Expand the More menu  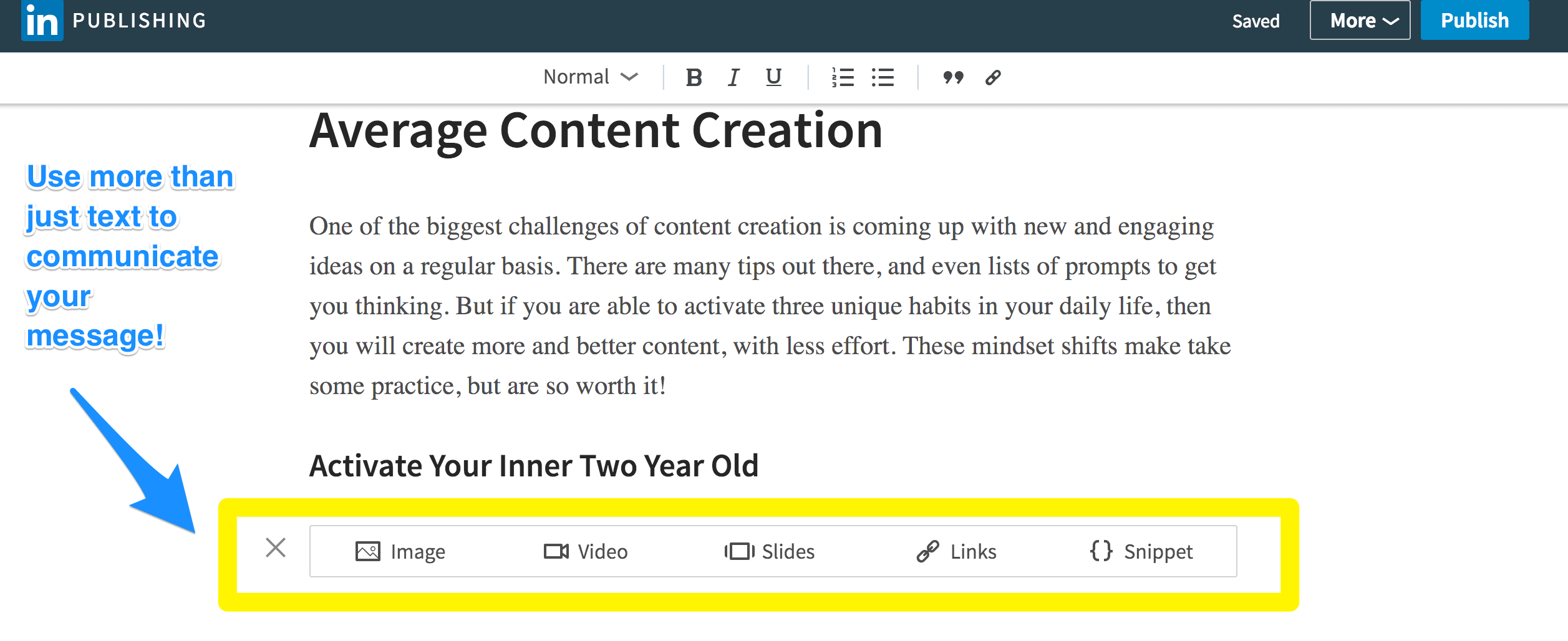(x=1360, y=21)
